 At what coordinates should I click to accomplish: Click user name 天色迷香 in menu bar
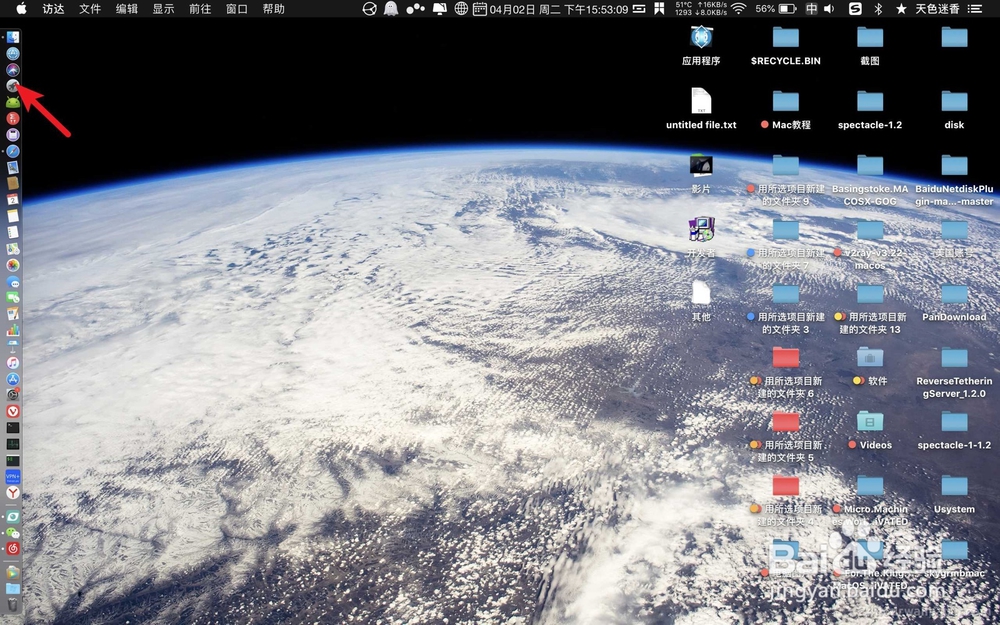pos(938,9)
